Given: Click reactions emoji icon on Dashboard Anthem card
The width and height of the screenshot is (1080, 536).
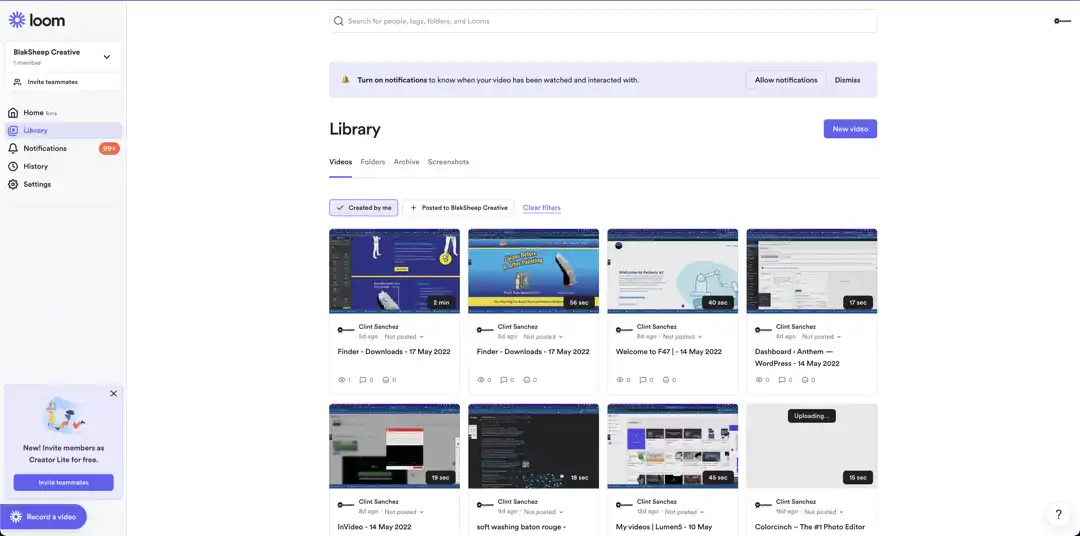Looking at the screenshot, I should tap(804, 380).
